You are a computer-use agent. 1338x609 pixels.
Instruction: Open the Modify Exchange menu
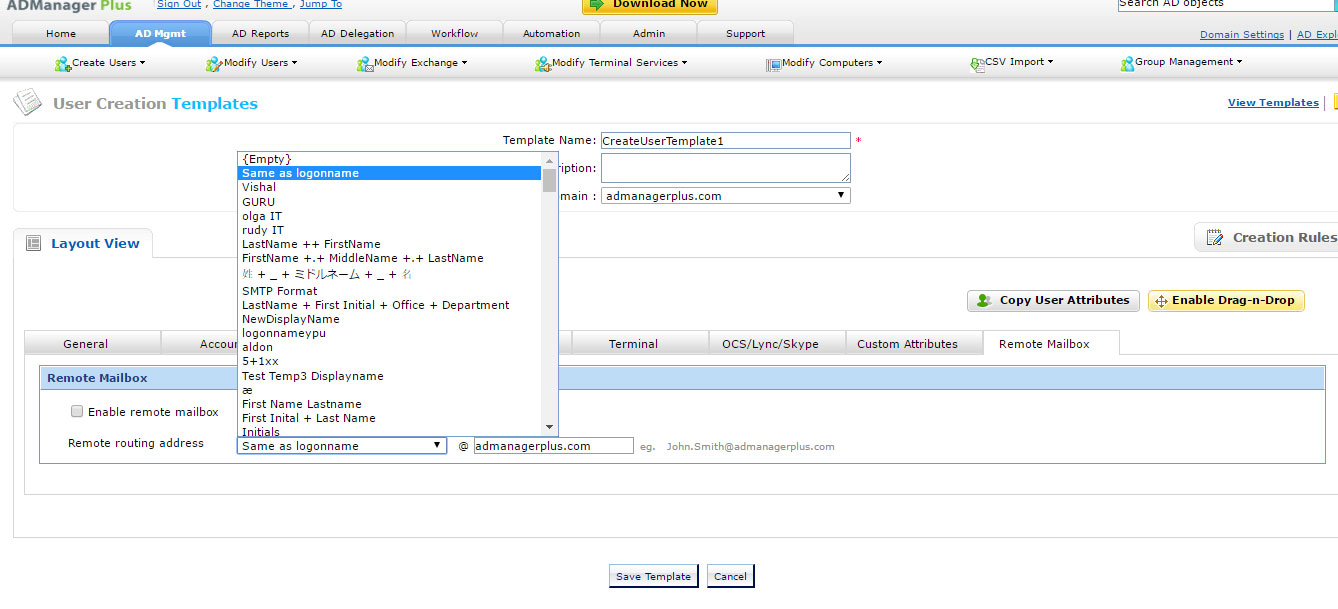[x=420, y=63]
